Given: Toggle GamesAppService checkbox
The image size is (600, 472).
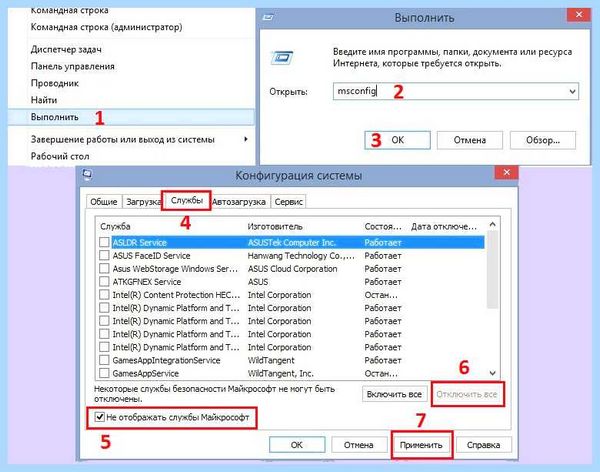Looking at the screenshot, I should [x=104, y=373].
